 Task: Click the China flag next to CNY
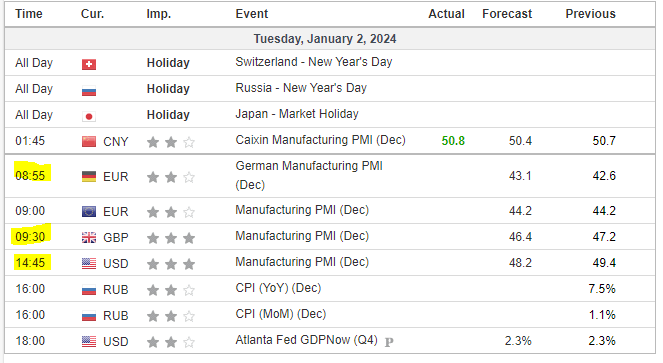pyautogui.click(x=89, y=142)
